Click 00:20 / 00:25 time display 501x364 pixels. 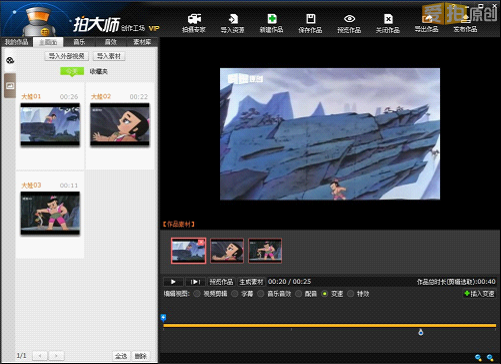click(289, 282)
